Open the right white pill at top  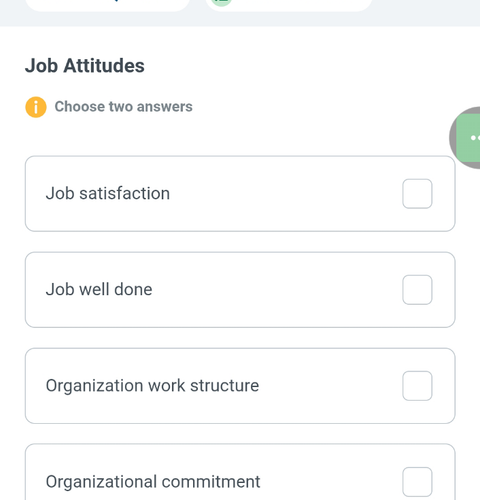(x=289, y=4)
